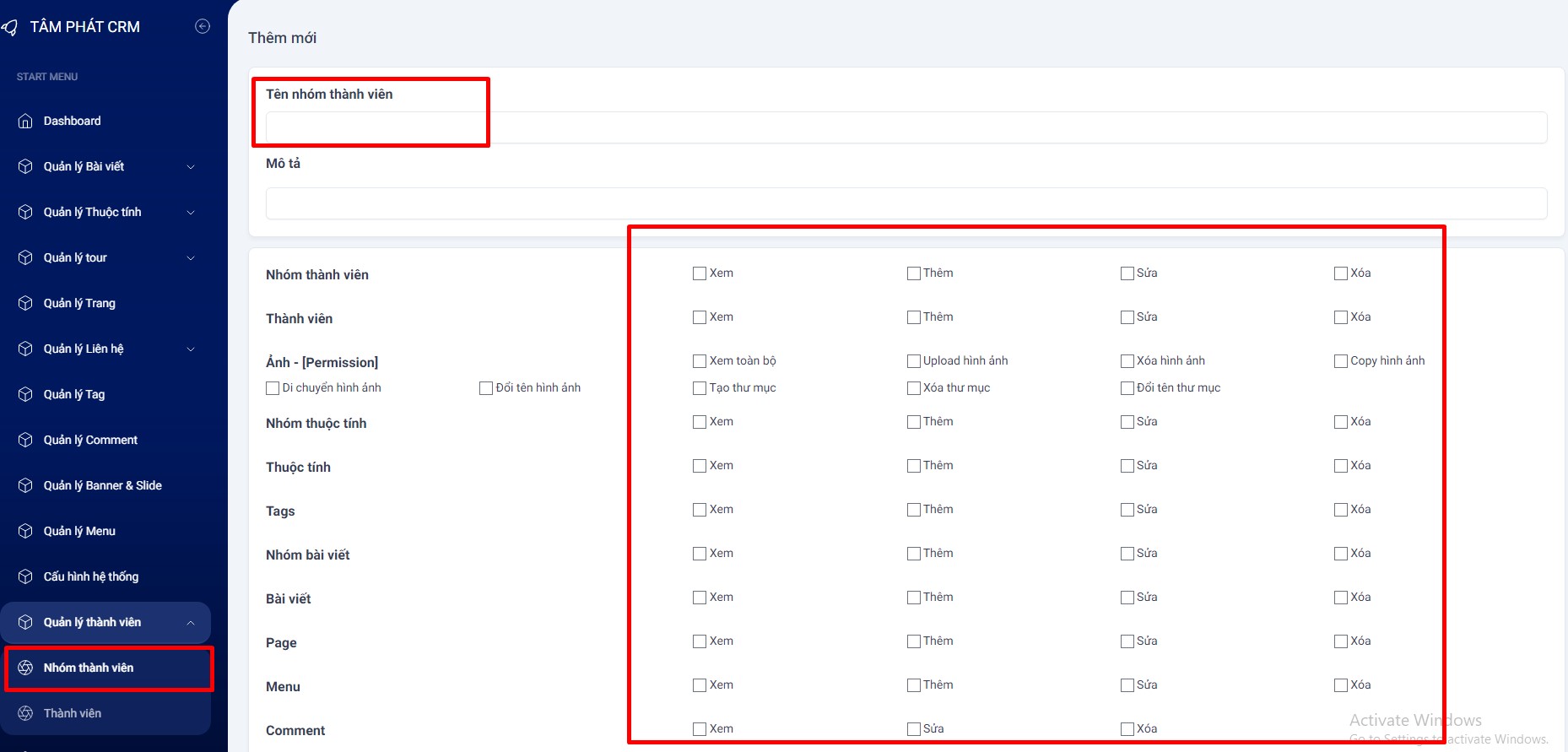This screenshot has height=752, width=1568.
Task: Go to the Dashboard link
Action: click(x=72, y=121)
